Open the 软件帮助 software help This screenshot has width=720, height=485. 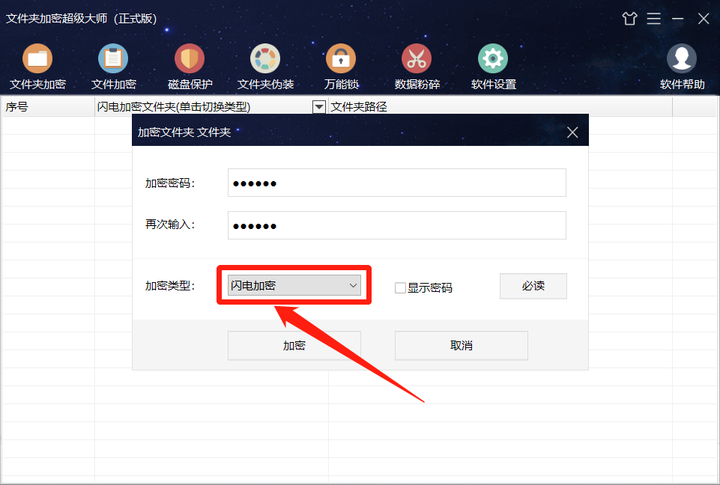click(682, 67)
